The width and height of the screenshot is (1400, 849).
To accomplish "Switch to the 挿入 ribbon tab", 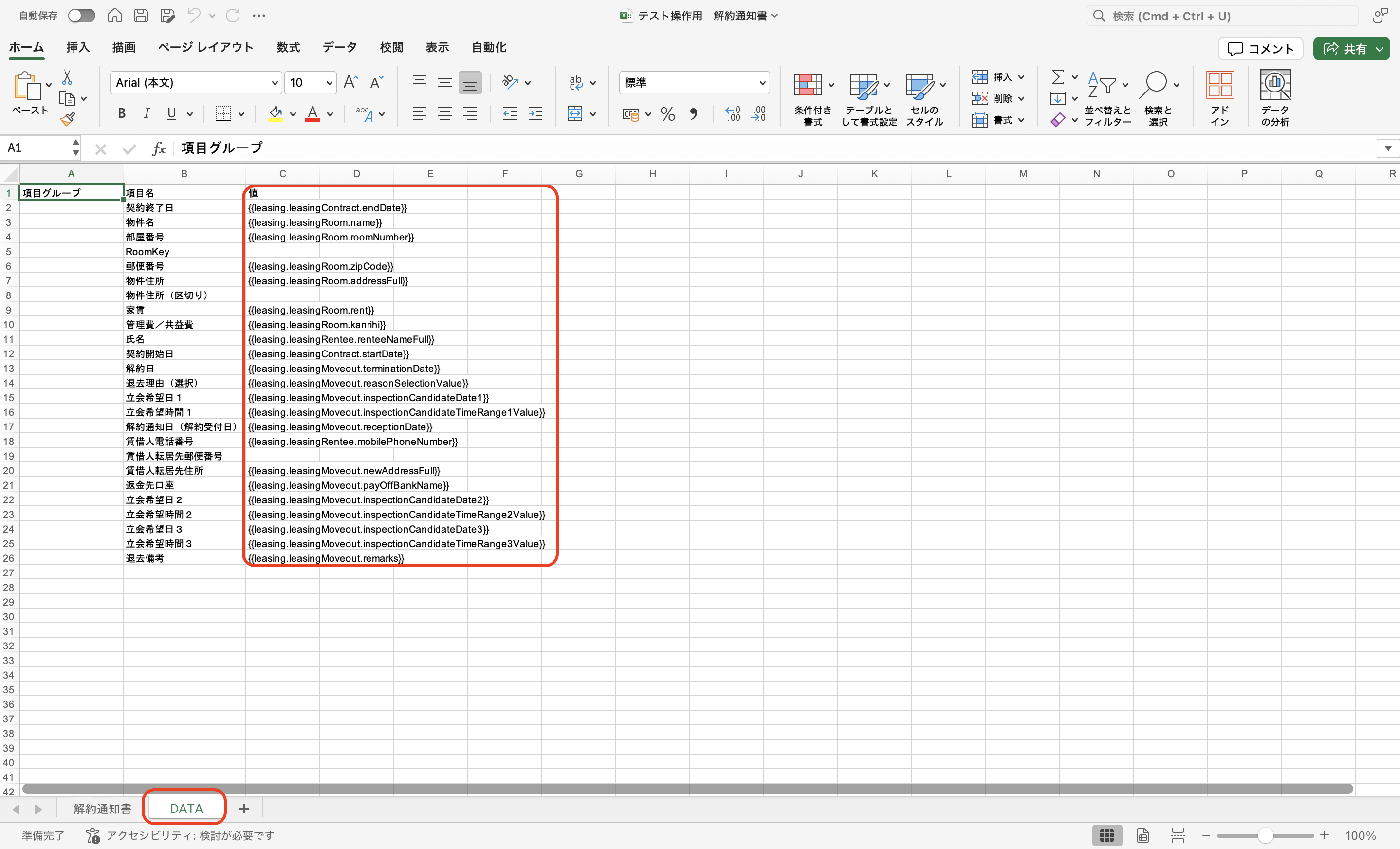I will point(78,47).
